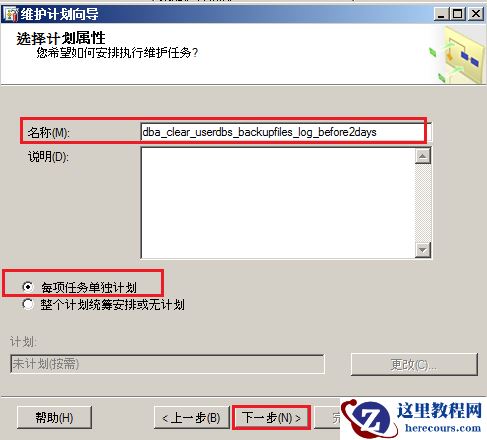Minimize the wizard window
The image size is (487, 440).
pyautogui.click(x=441, y=14)
